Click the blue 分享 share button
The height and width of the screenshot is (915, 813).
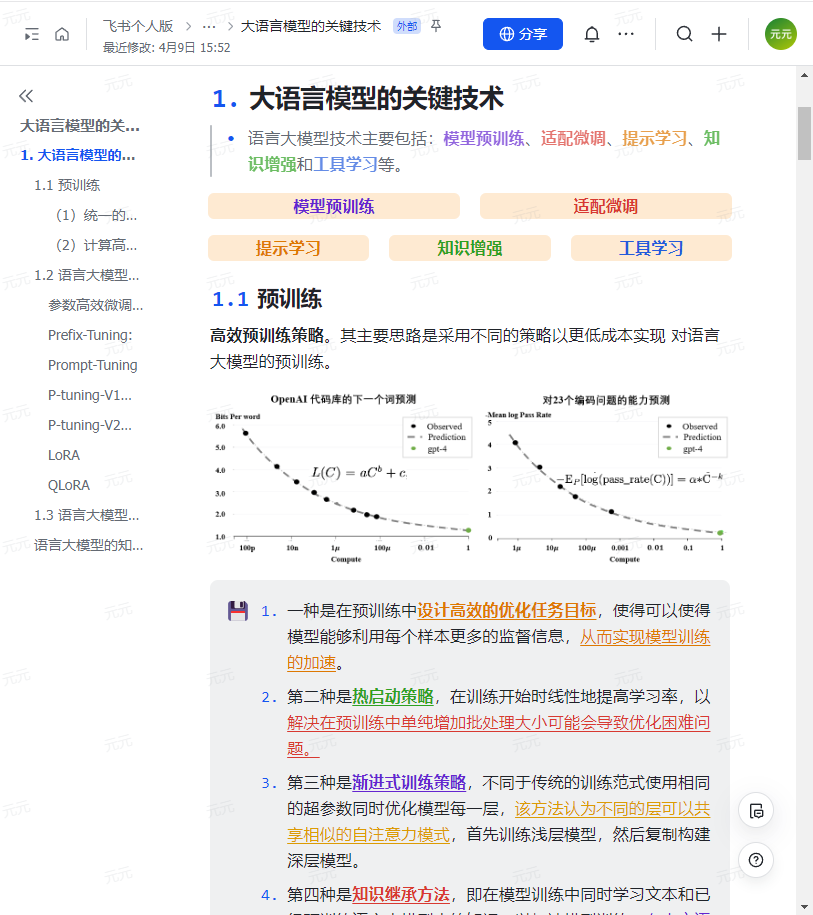tap(522, 33)
